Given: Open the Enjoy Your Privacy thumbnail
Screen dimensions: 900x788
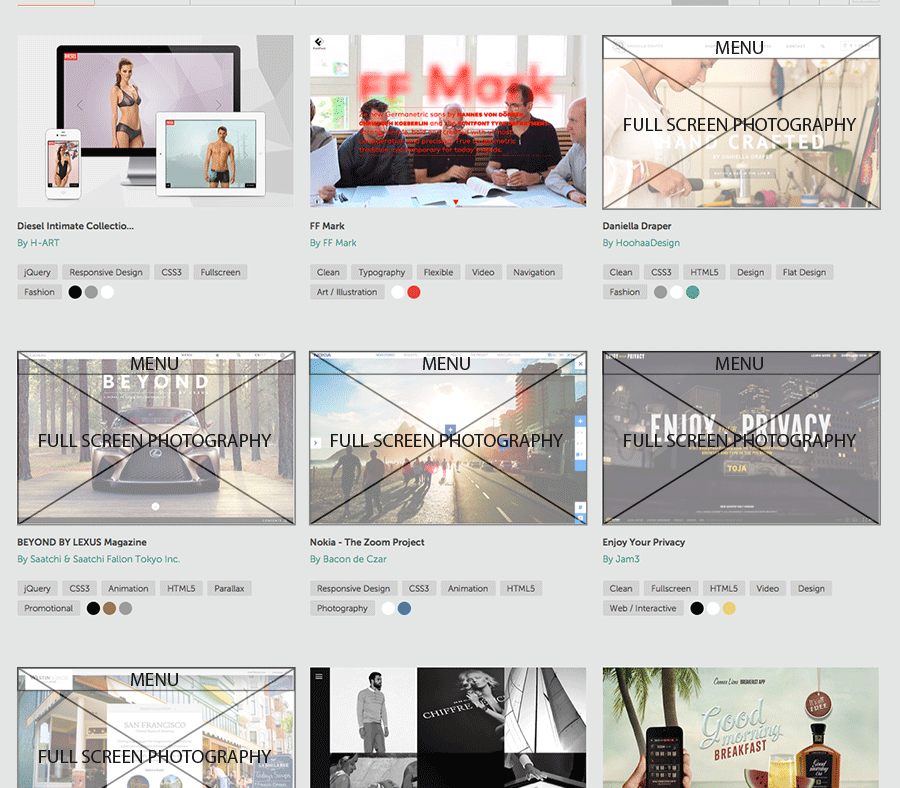Looking at the screenshot, I should pyautogui.click(x=741, y=438).
